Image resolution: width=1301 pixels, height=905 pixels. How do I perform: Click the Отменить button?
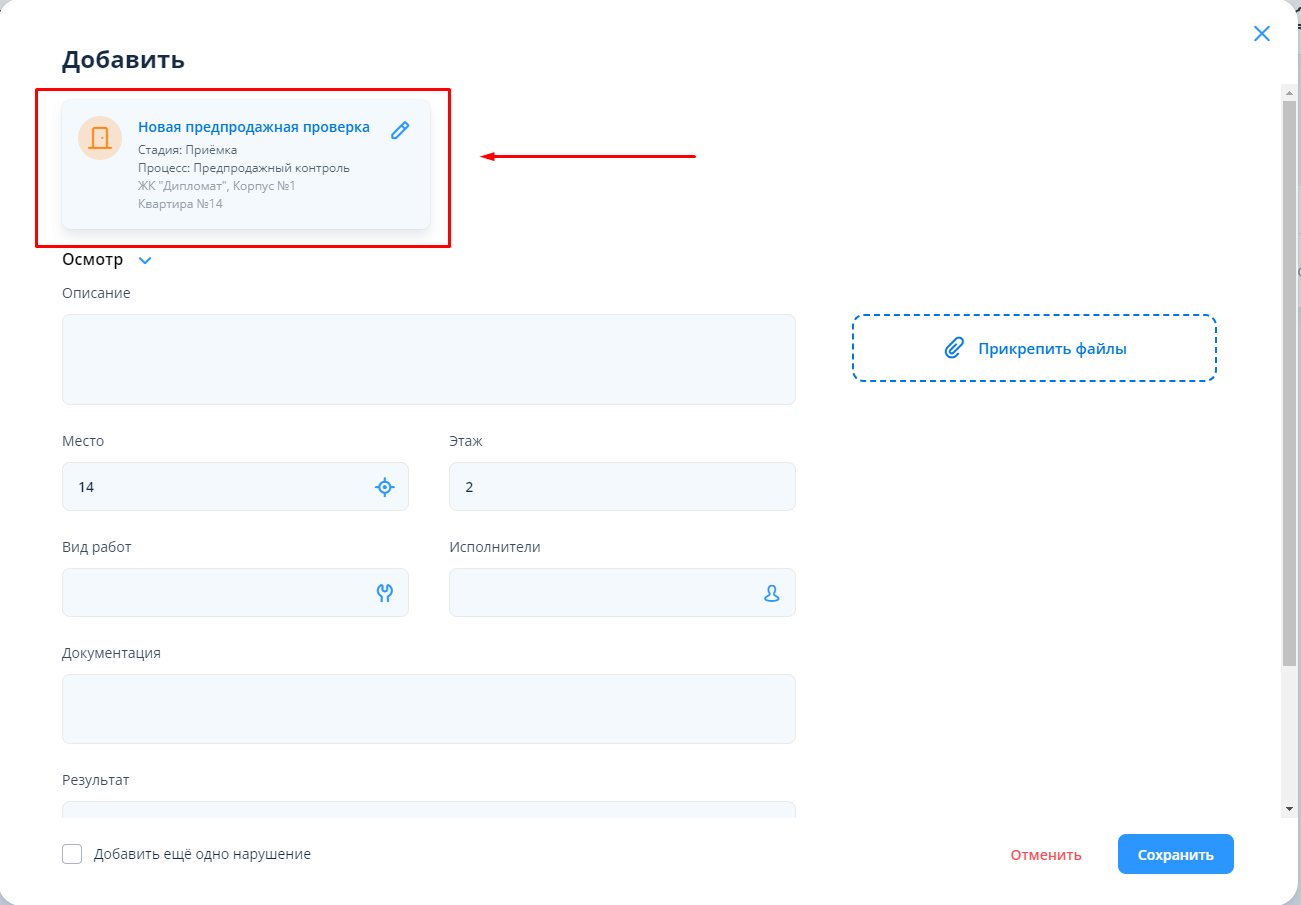pyautogui.click(x=1046, y=855)
